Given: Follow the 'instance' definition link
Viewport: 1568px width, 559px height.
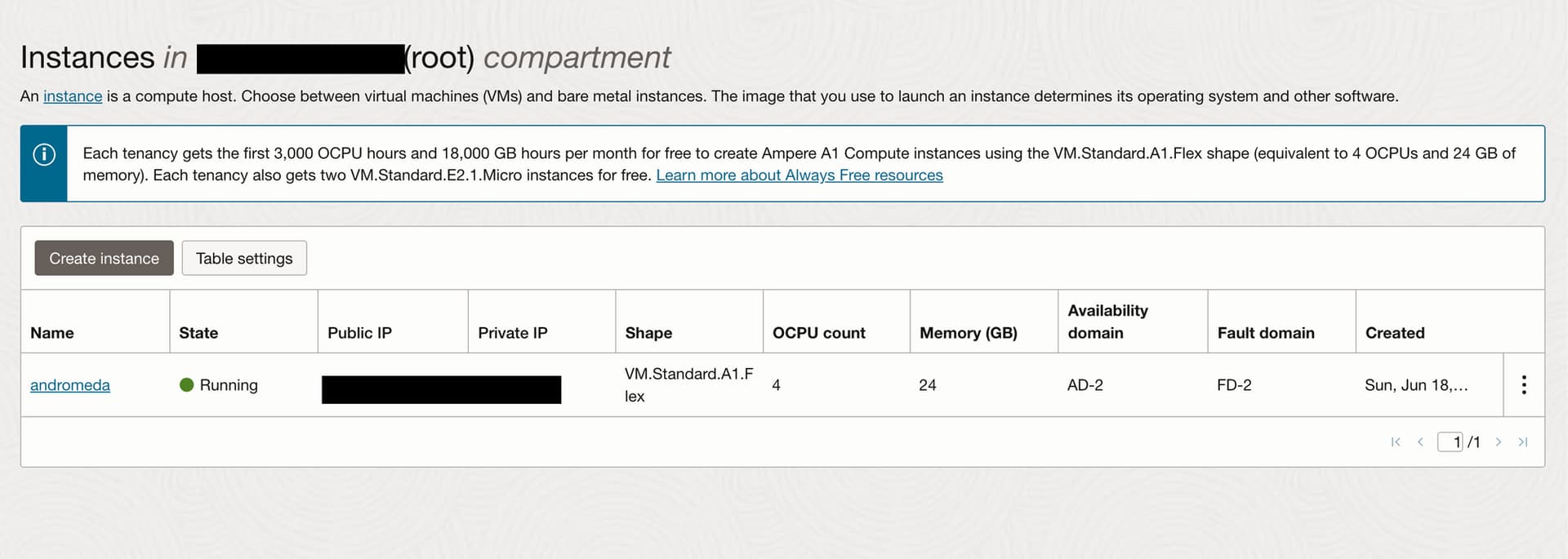Looking at the screenshot, I should [x=73, y=96].
